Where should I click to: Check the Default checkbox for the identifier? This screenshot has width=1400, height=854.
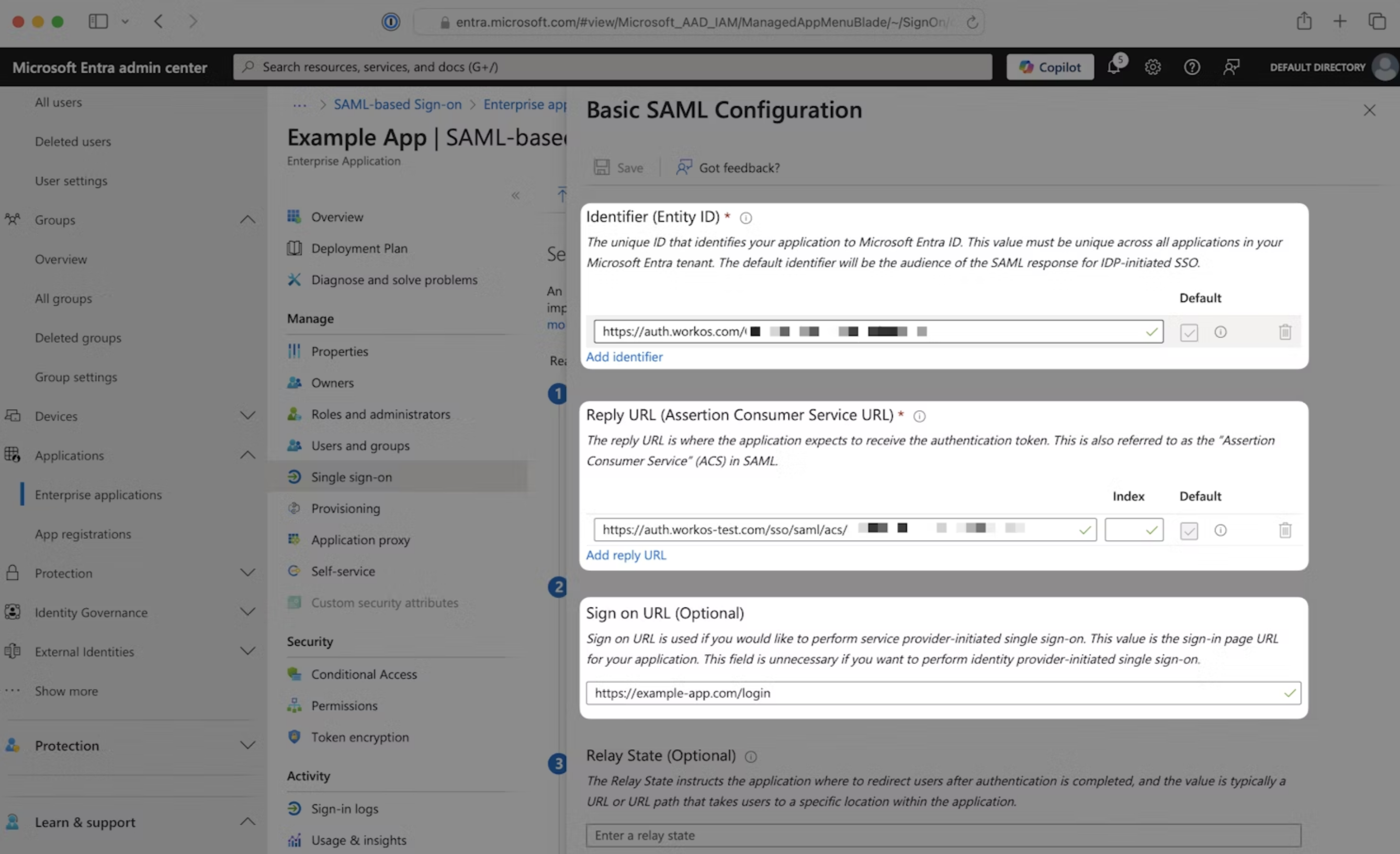click(x=1189, y=332)
